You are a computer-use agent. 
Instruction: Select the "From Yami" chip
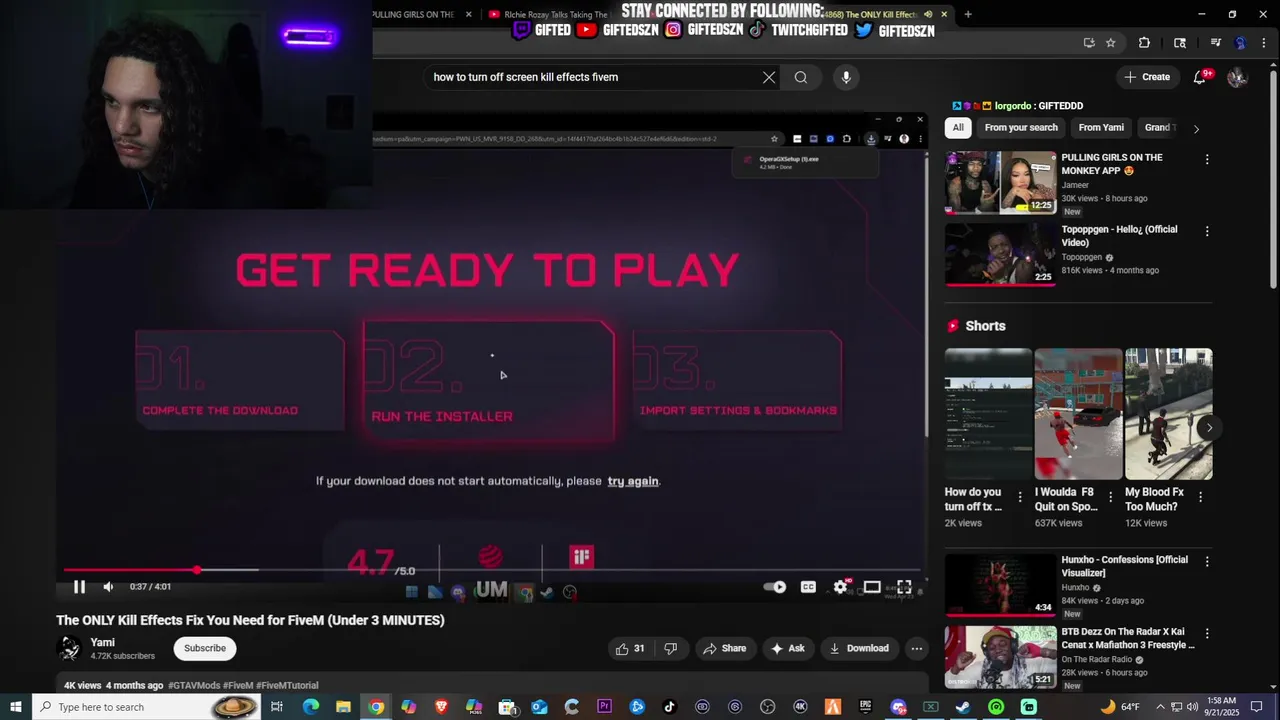(1101, 127)
